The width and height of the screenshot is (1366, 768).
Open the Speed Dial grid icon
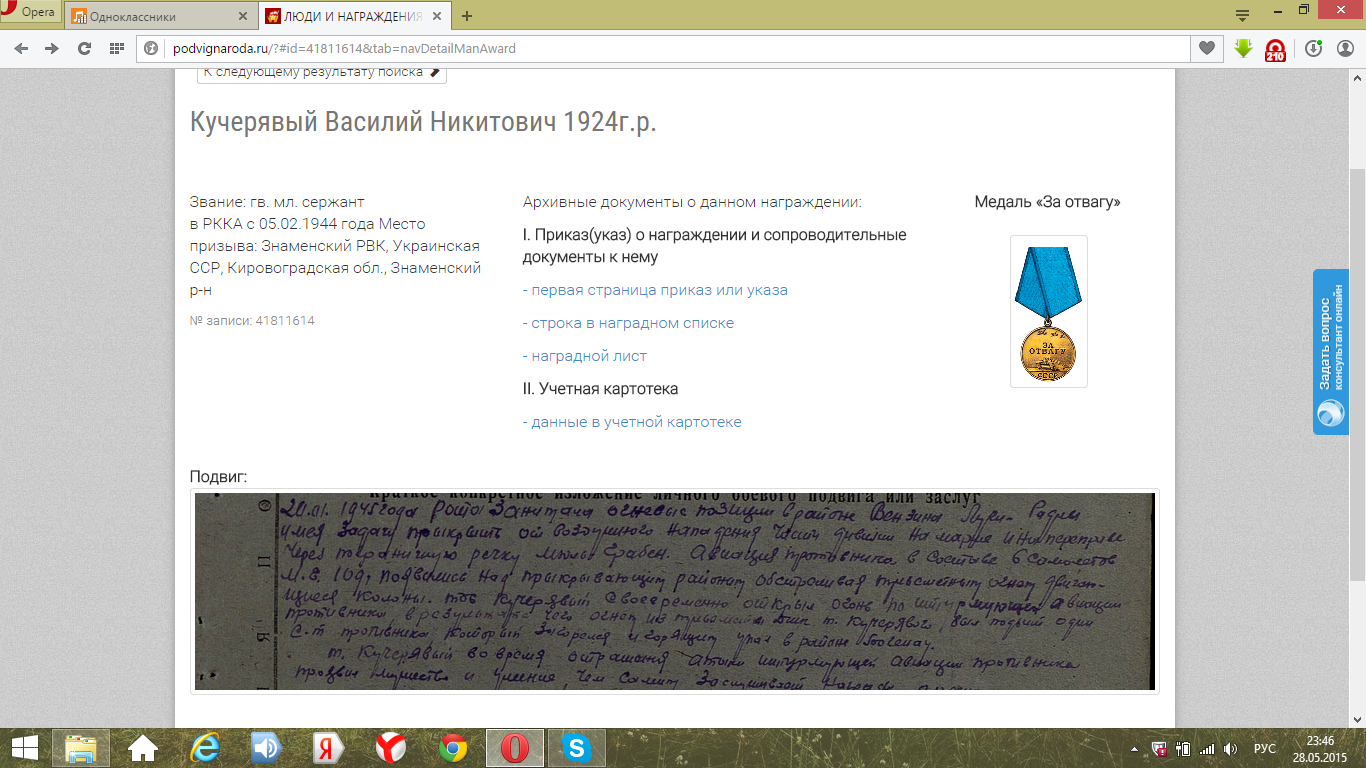tap(116, 48)
